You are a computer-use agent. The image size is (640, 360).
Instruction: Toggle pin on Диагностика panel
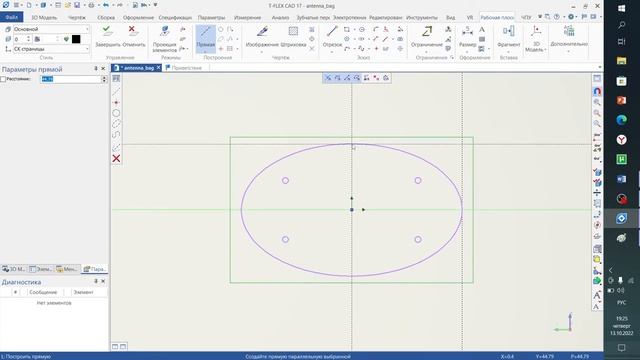[x=96, y=282]
